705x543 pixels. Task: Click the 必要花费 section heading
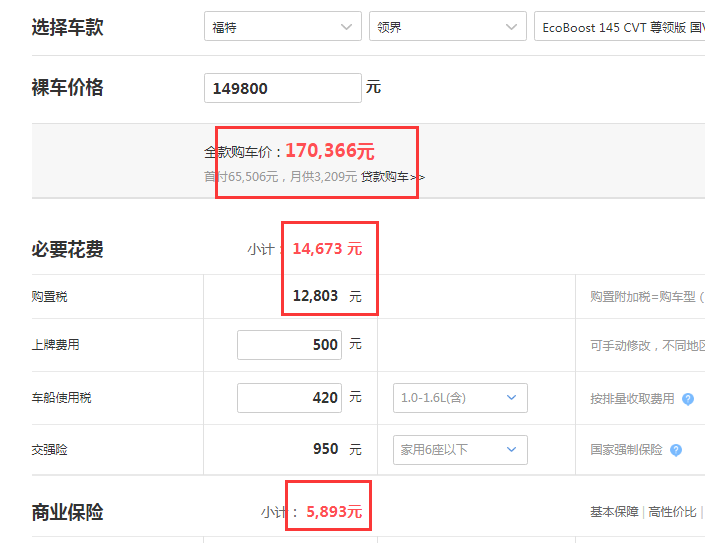(67, 249)
